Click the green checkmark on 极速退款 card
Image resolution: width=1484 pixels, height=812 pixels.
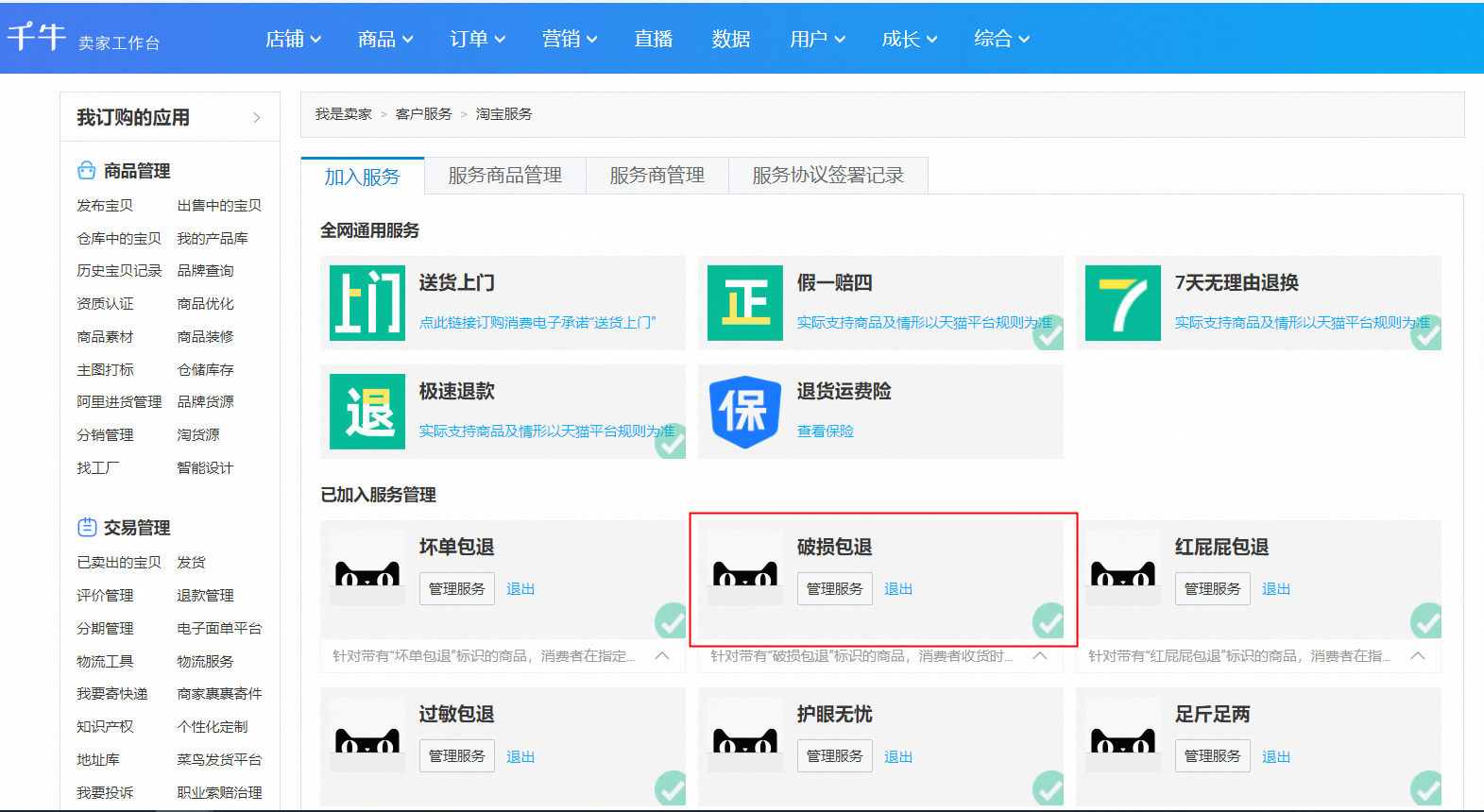pos(671,441)
